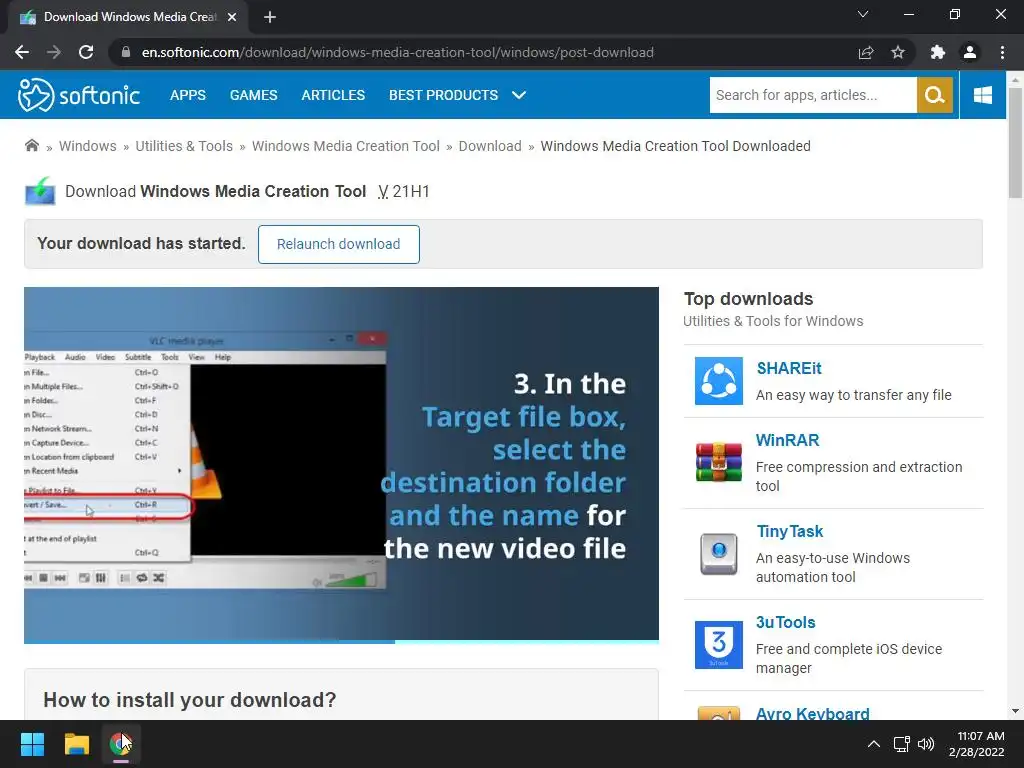Open the volume control in system tray
Image resolution: width=1024 pixels, height=768 pixels.
click(926, 744)
